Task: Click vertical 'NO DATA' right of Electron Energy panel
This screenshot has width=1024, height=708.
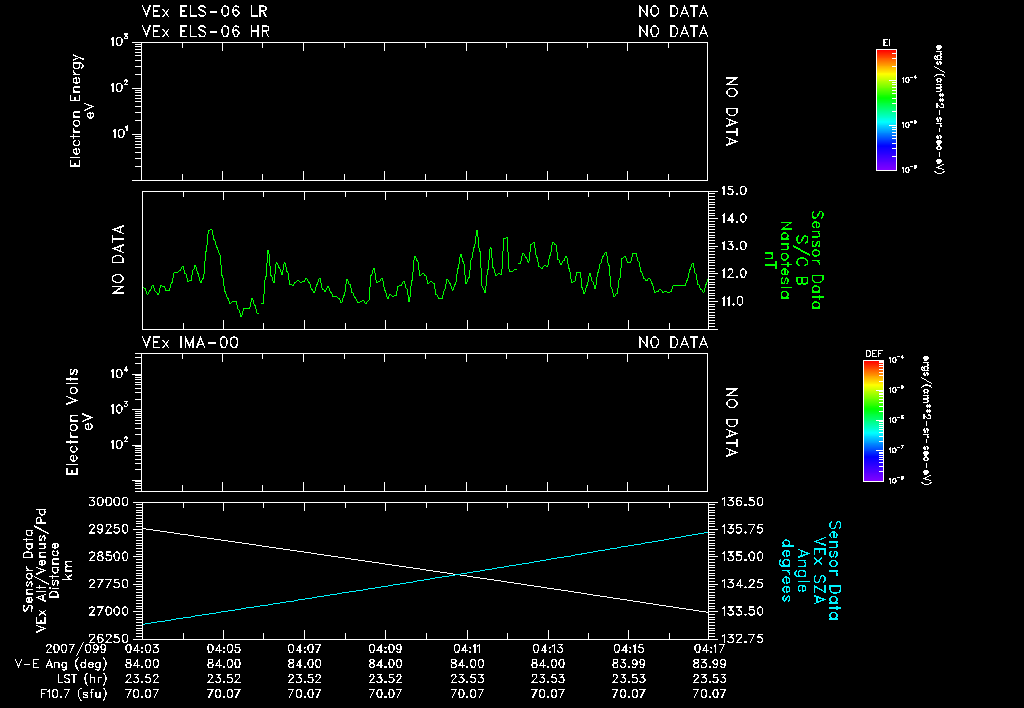Action: coord(731,111)
